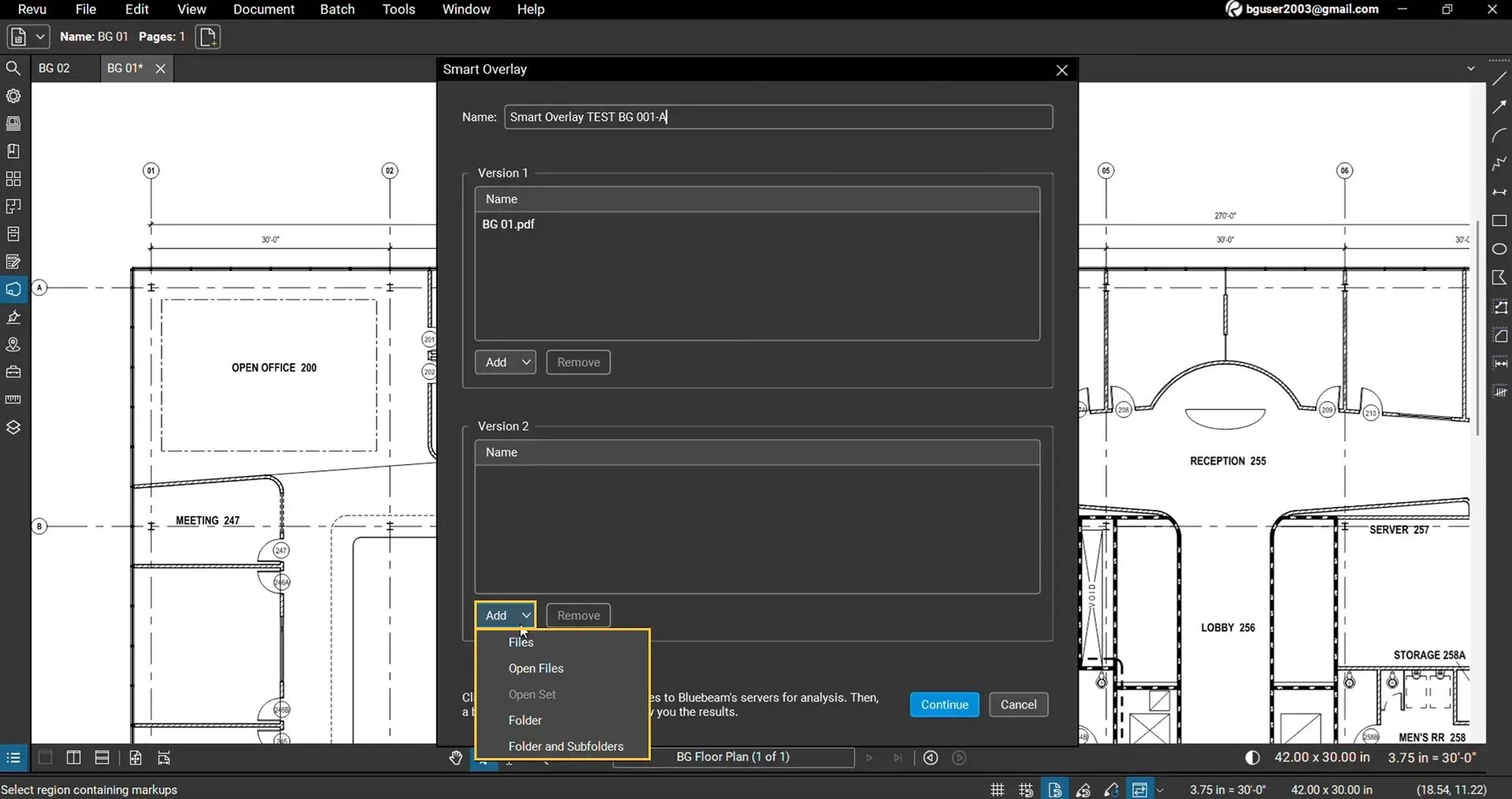Close the Smart Overlay dialog
The width and height of the screenshot is (1512, 799).
pos(1062,70)
